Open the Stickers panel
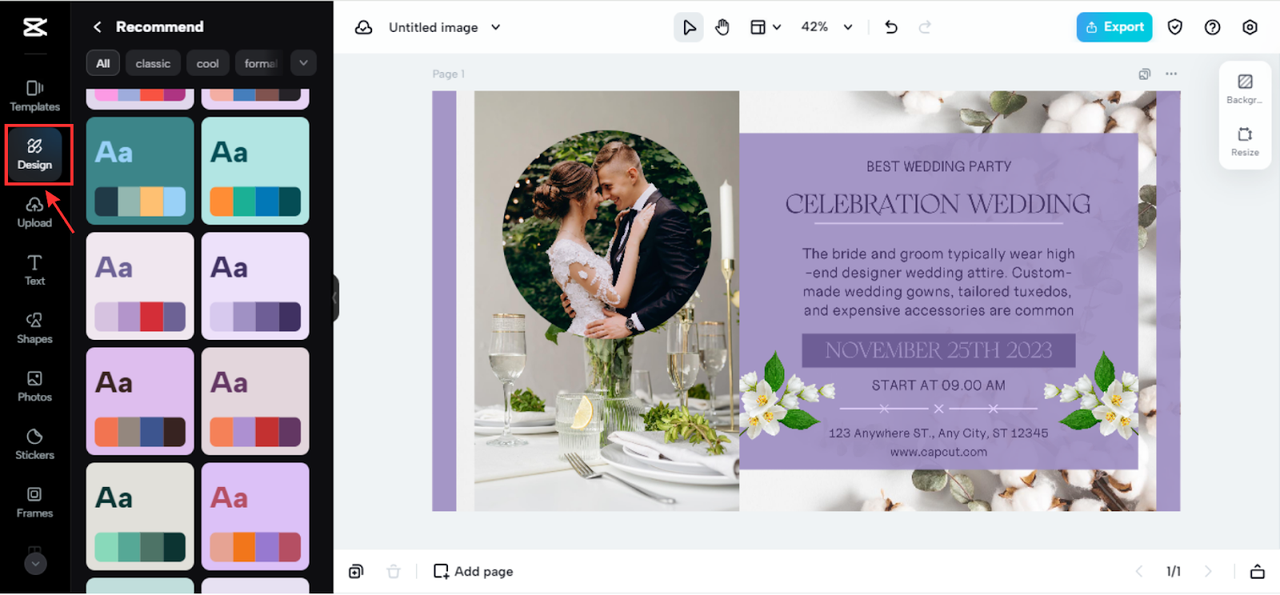 (35, 444)
